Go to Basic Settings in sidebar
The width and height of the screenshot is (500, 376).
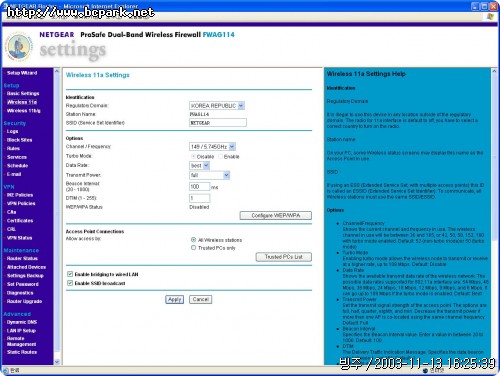23,93
